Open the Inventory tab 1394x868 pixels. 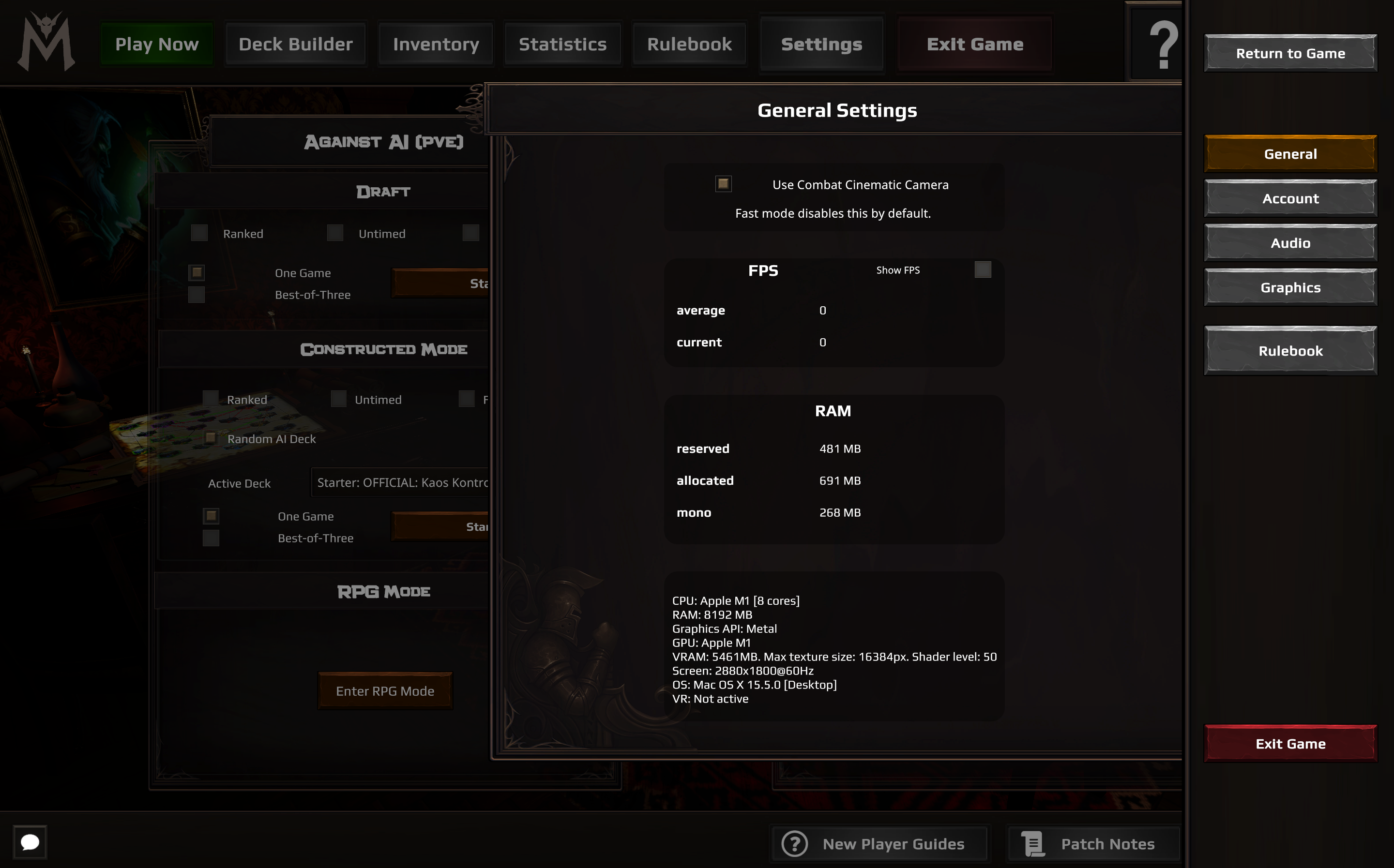click(x=436, y=44)
